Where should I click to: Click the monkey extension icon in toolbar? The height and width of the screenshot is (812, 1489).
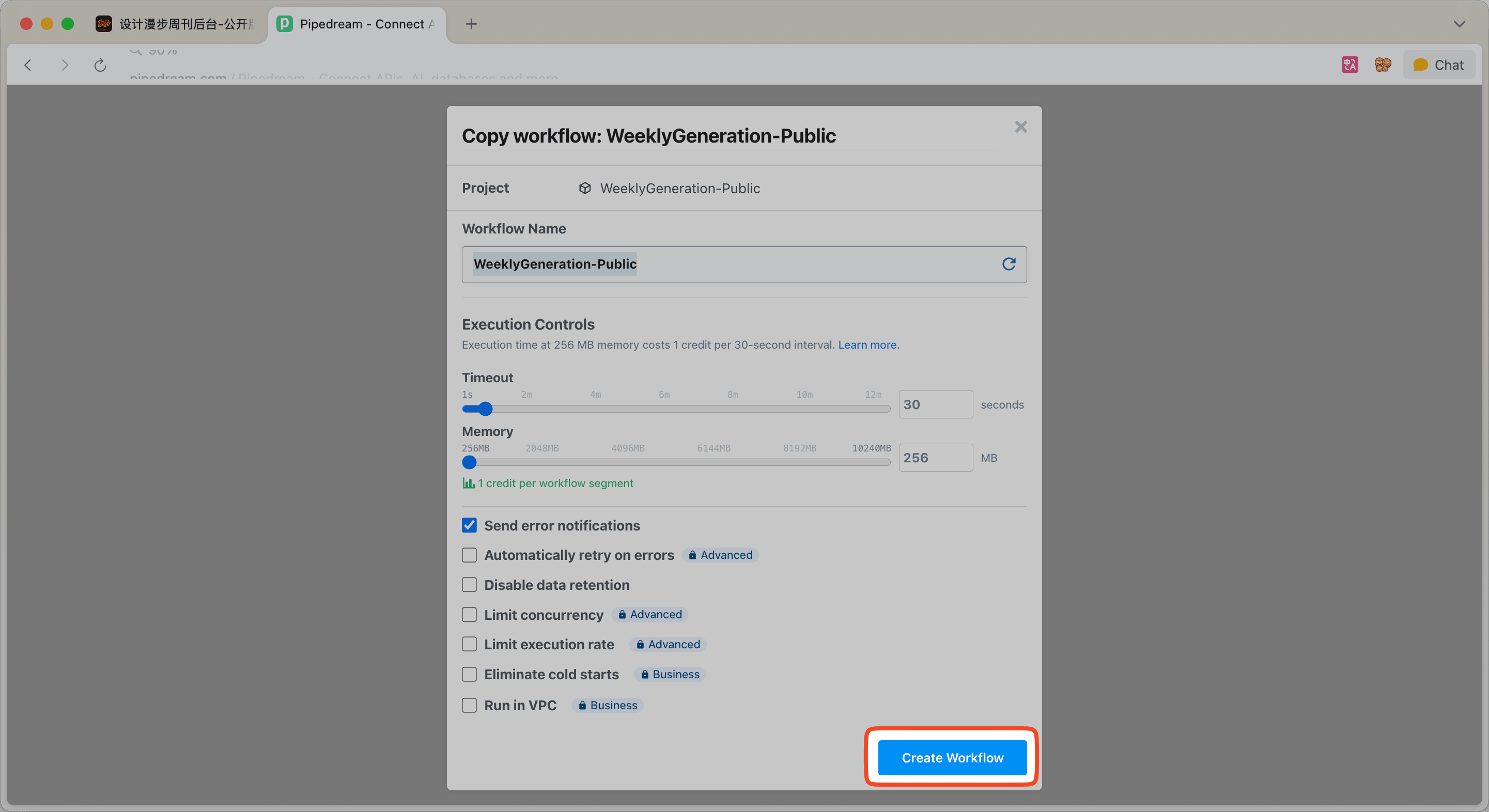click(1383, 65)
